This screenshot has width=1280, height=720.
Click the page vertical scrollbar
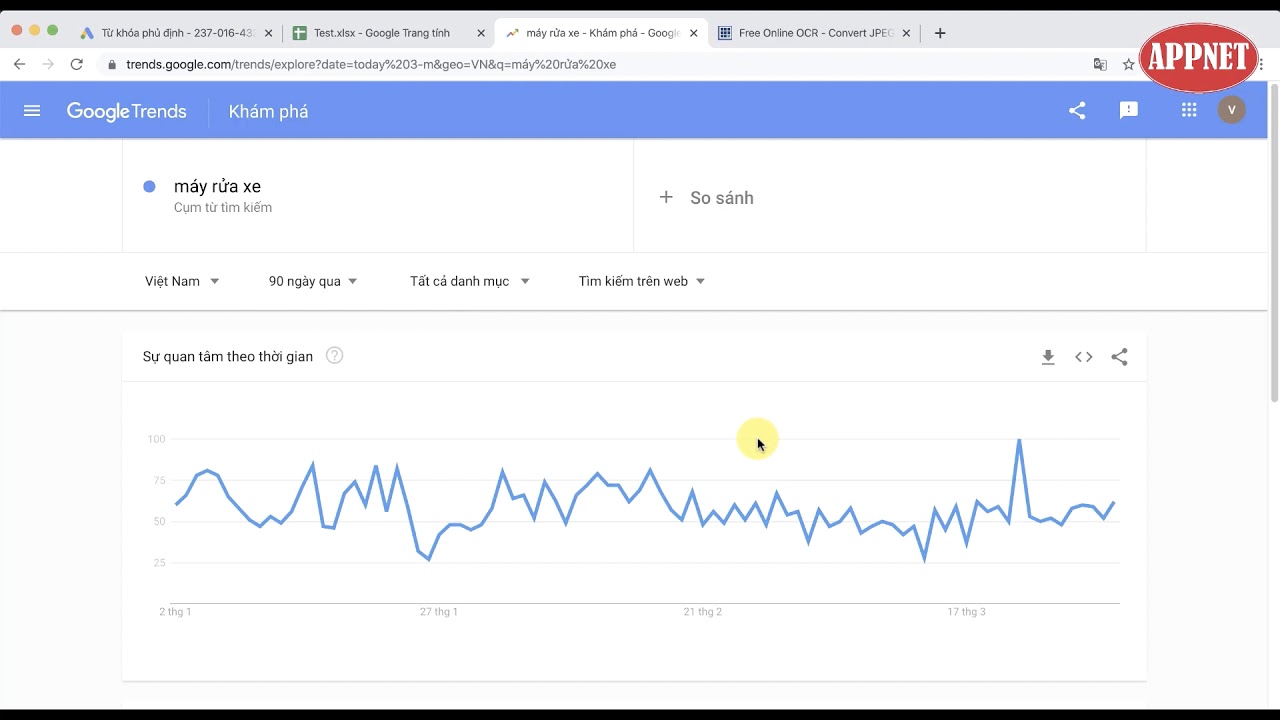1274,244
